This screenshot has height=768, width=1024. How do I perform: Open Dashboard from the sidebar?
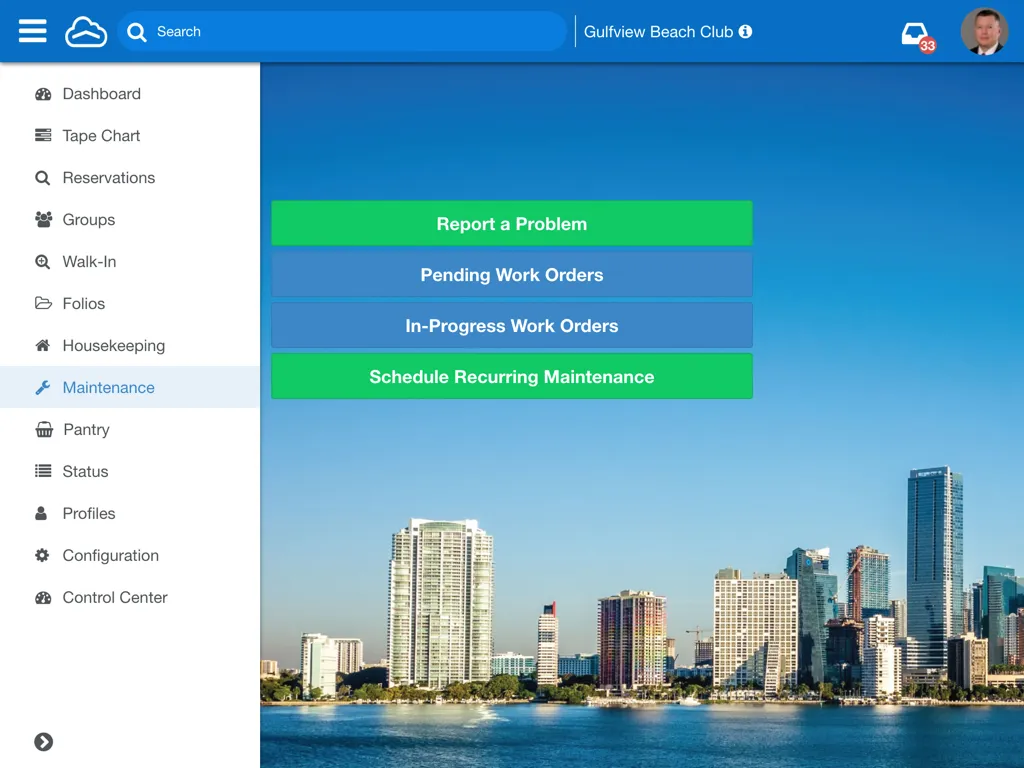click(130, 94)
